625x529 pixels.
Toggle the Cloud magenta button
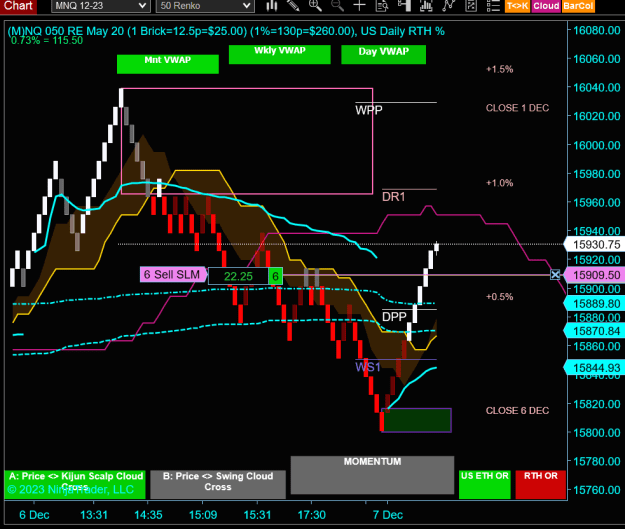pos(546,6)
